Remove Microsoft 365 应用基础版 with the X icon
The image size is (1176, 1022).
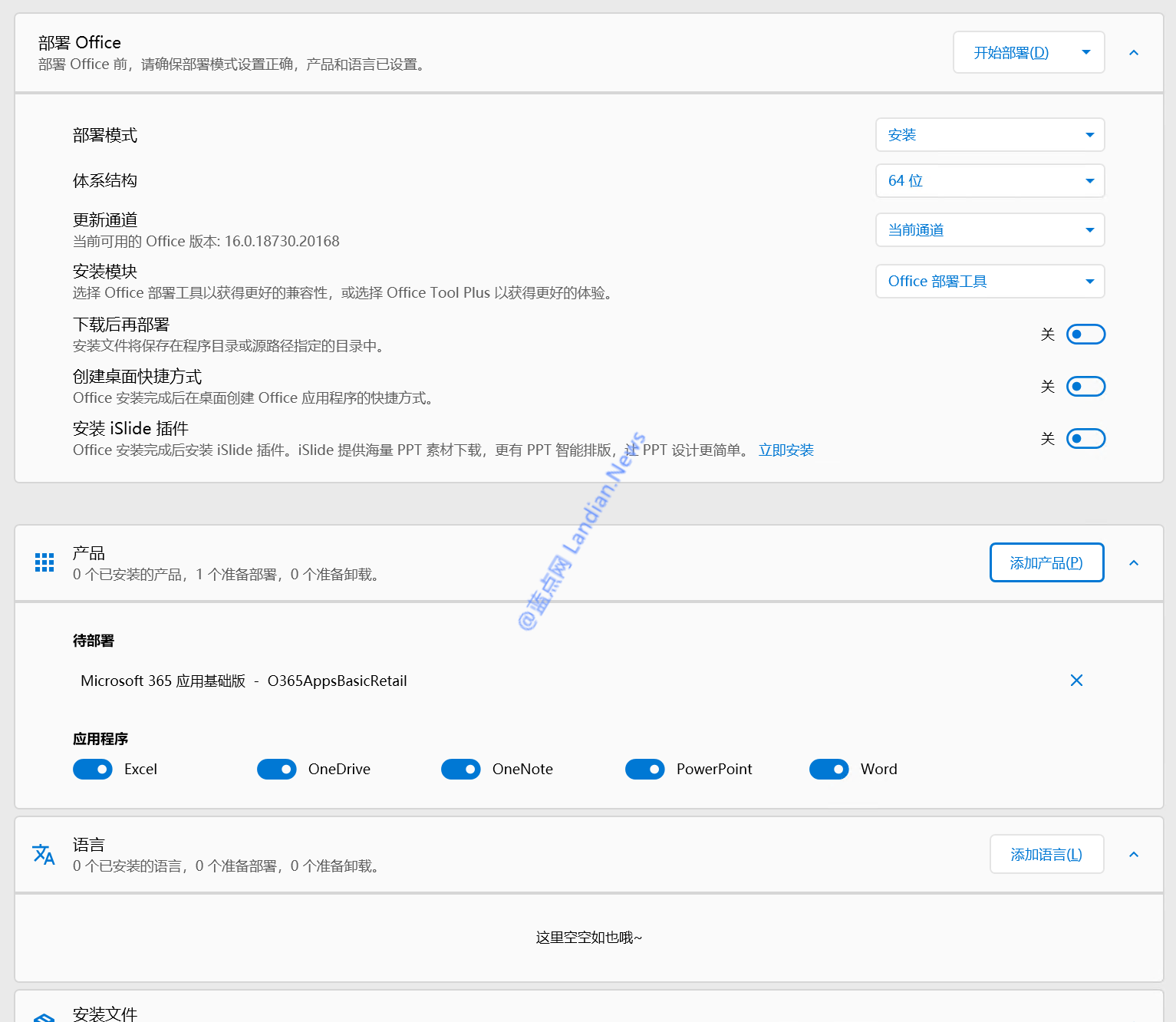click(x=1076, y=681)
